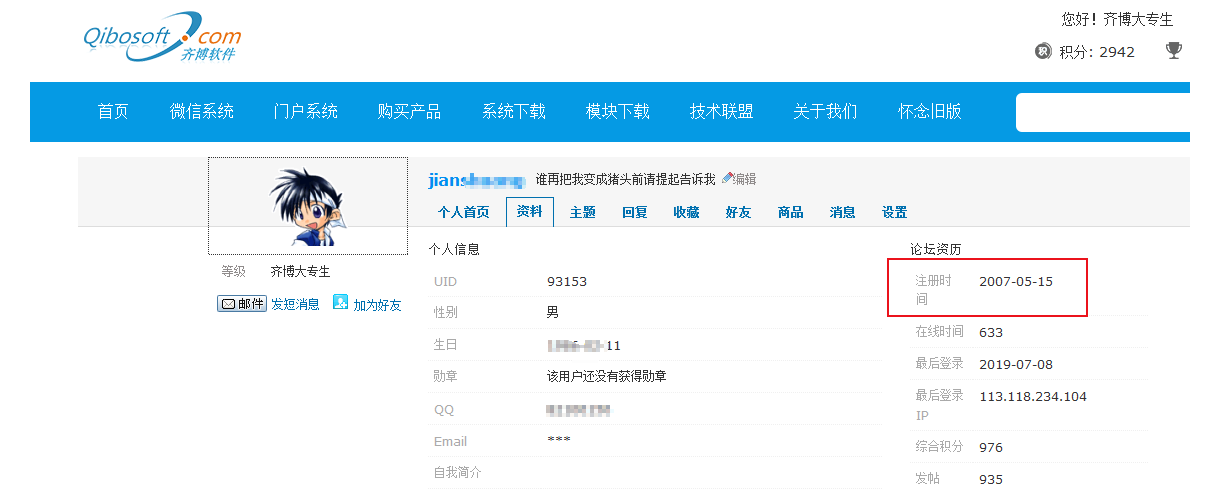Image resolution: width=1208 pixels, height=489 pixels.
Task: Click the points coin icon
Action: (1043, 51)
